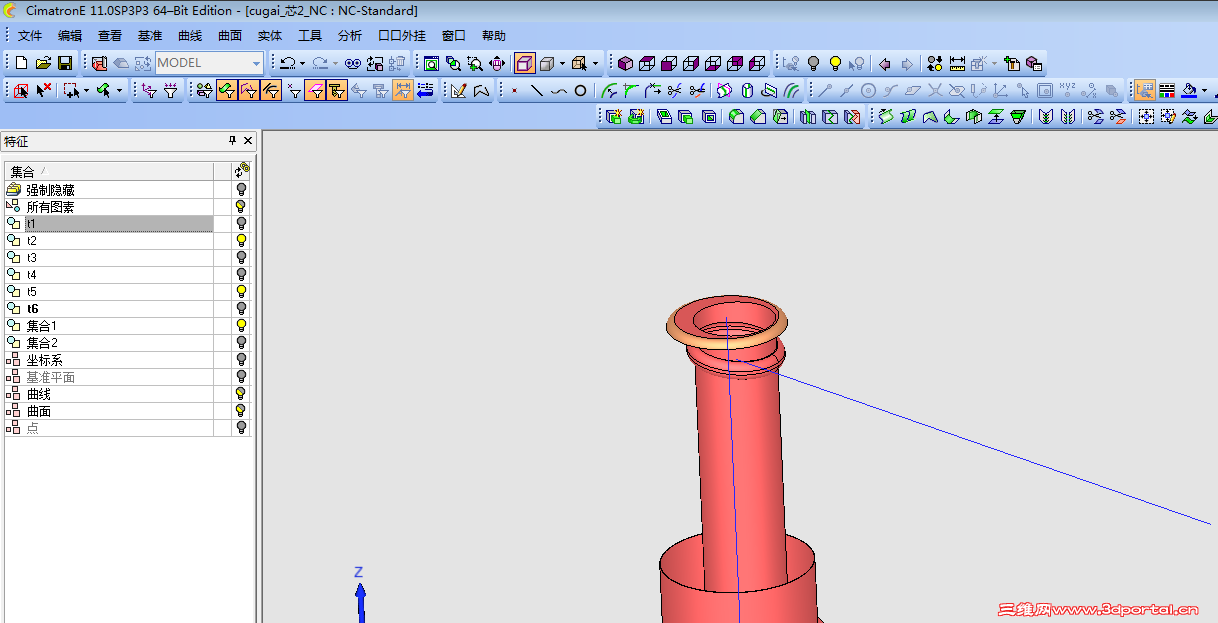Click the funnel filter icon beside dotted funnel
The image size is (1218, 623).
pos(171,90)
